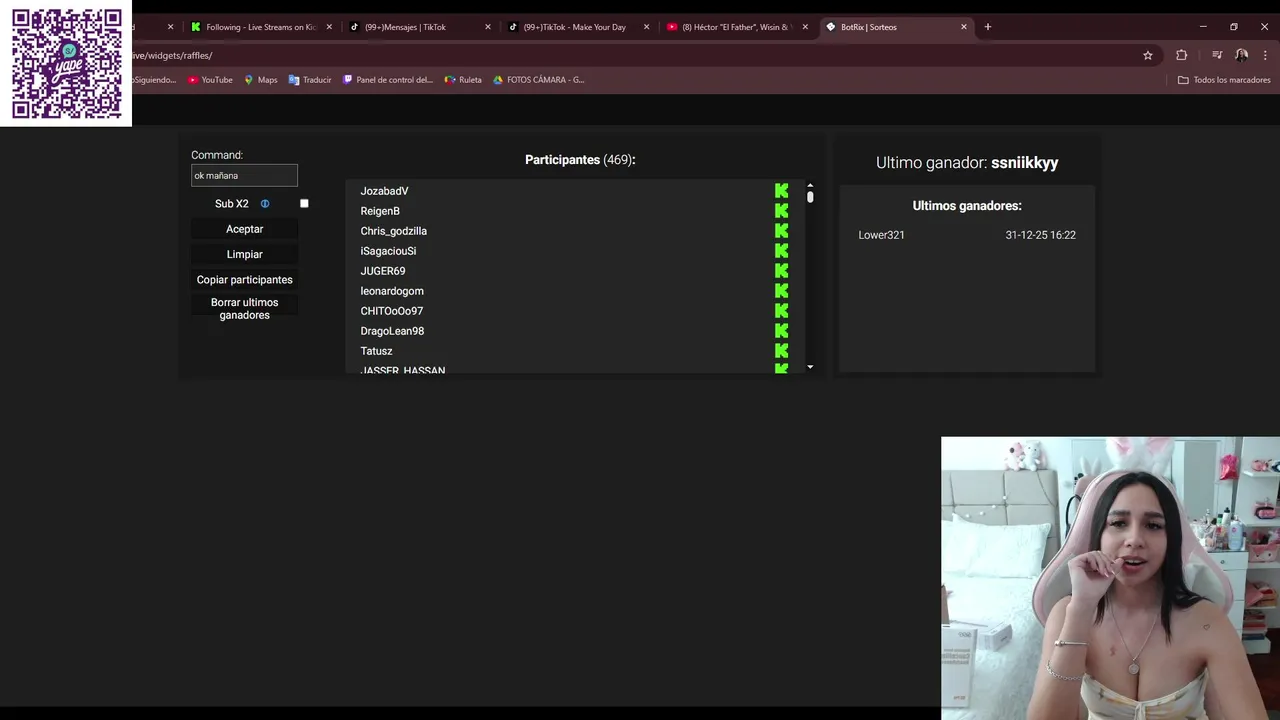Click the 31-12-25 16:22 timestamp
The height and width of the screenshot is (720, 1280).
pos(1041,235)
